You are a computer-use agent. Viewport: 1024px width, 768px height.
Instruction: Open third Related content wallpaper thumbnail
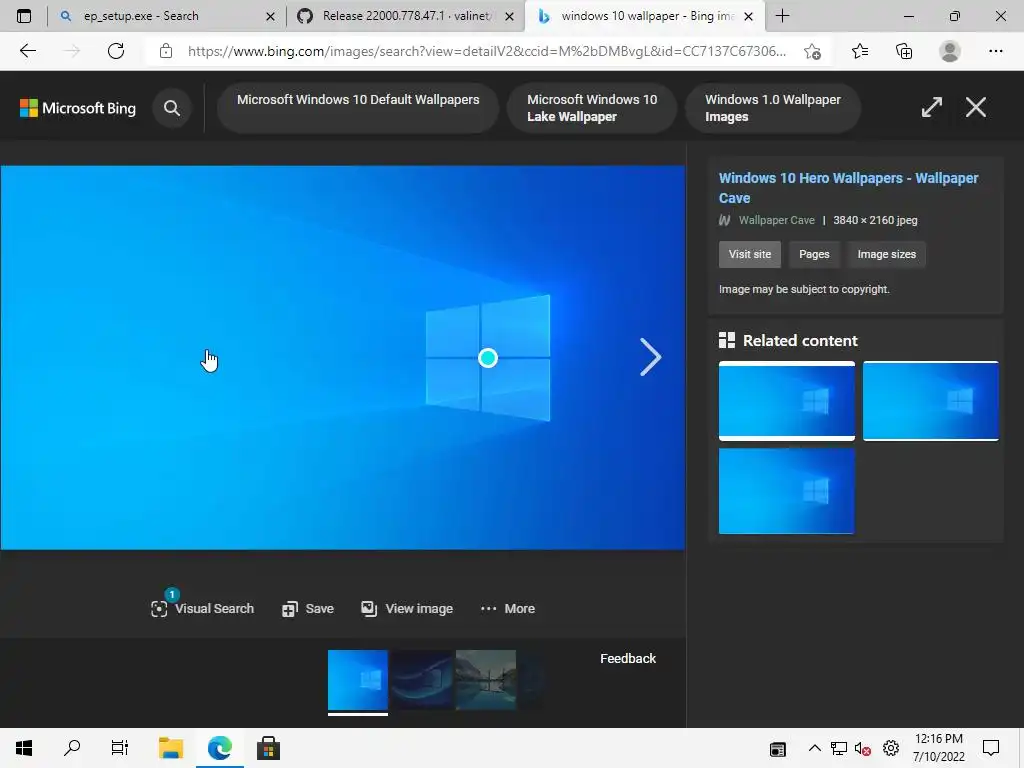pos(786,490)
